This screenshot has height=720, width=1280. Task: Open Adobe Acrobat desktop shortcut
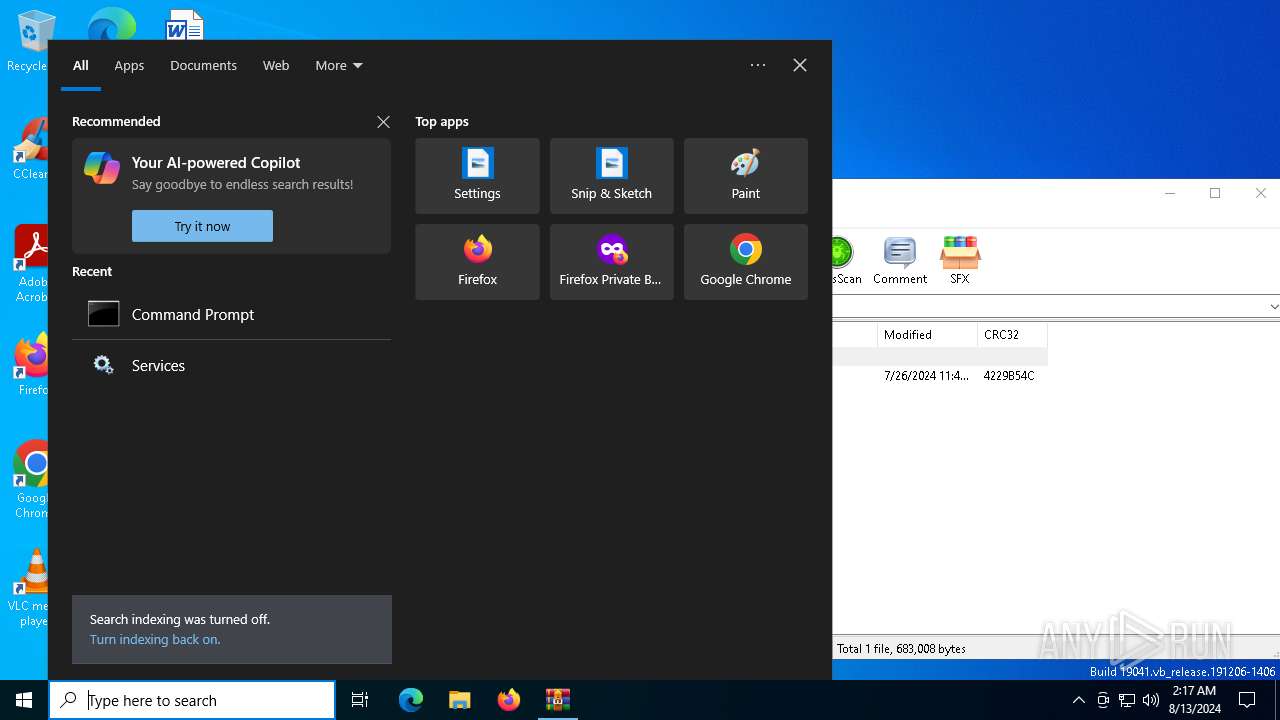pos(33,263)
